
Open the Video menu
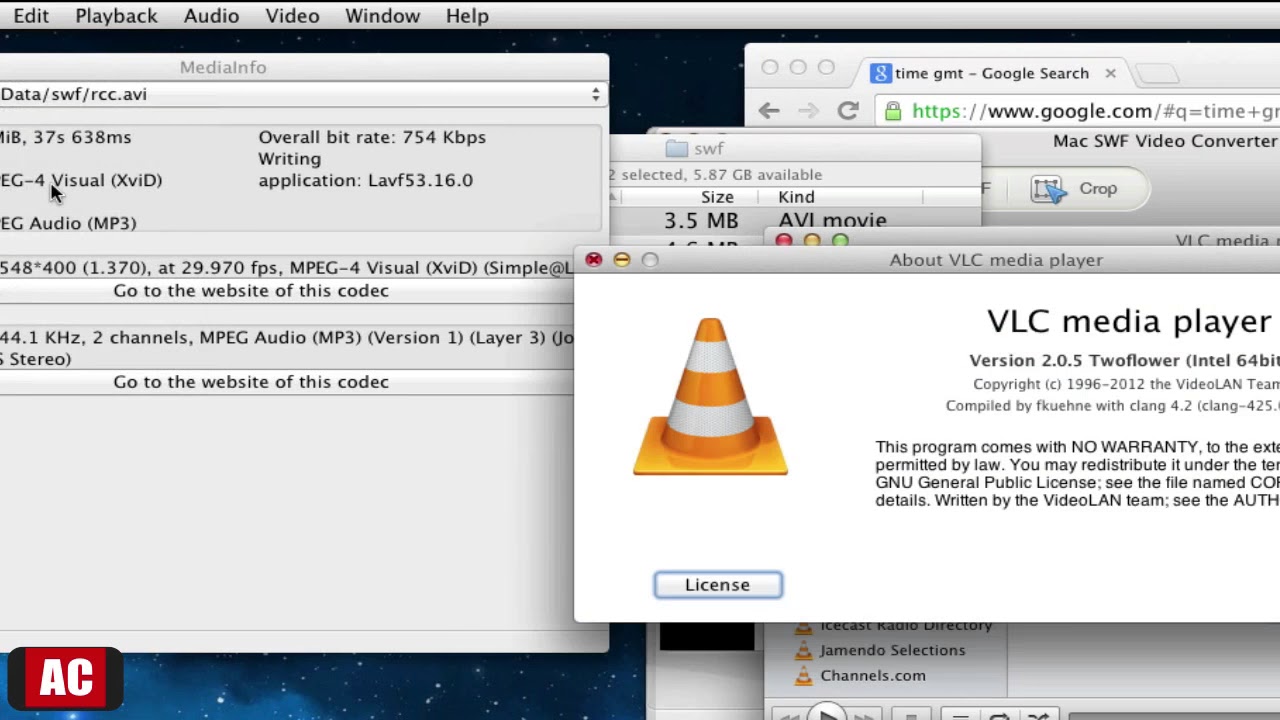pos(292,16)
